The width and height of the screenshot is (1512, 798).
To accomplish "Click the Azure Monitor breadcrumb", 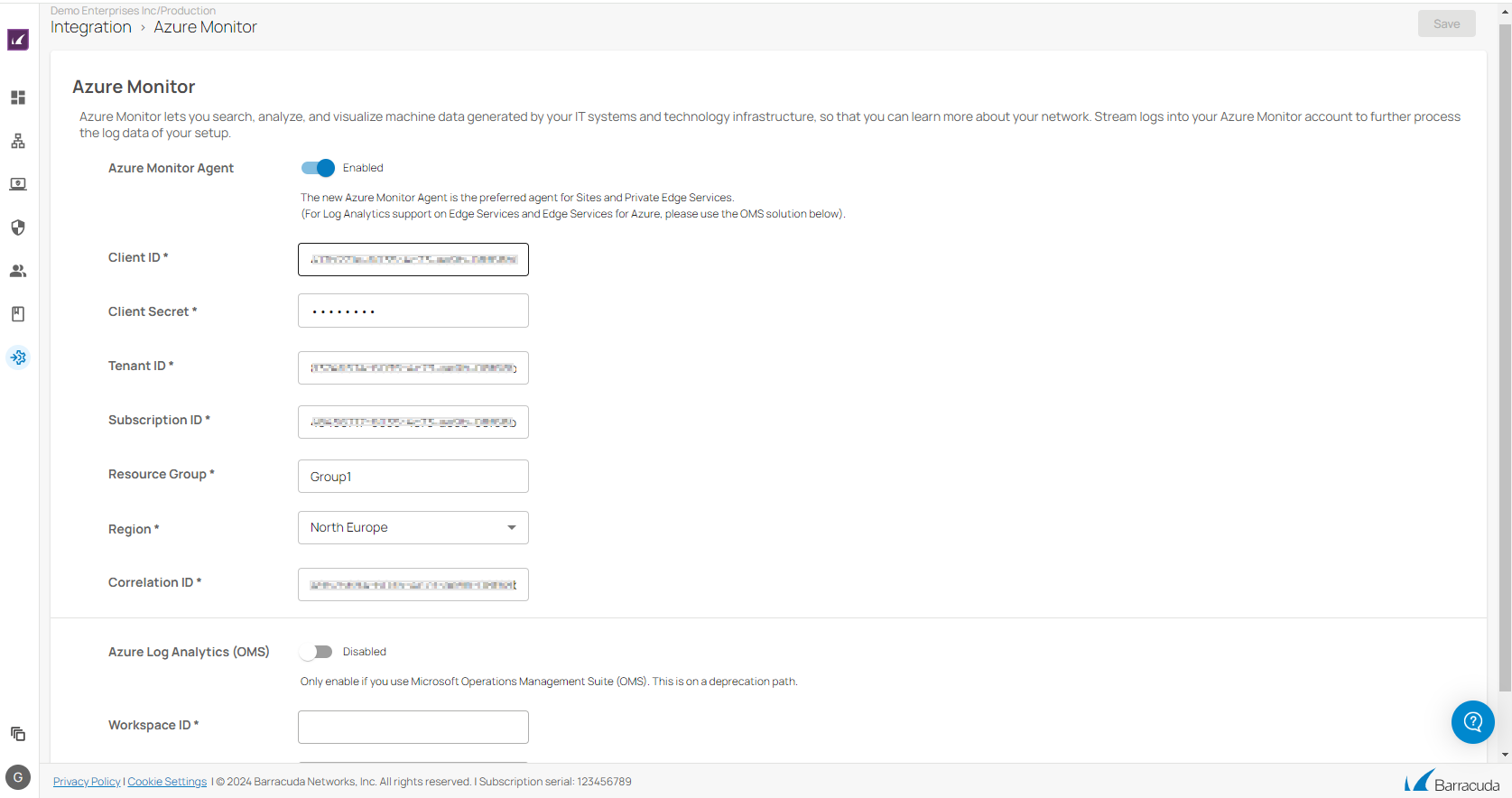I will [205, 27].
